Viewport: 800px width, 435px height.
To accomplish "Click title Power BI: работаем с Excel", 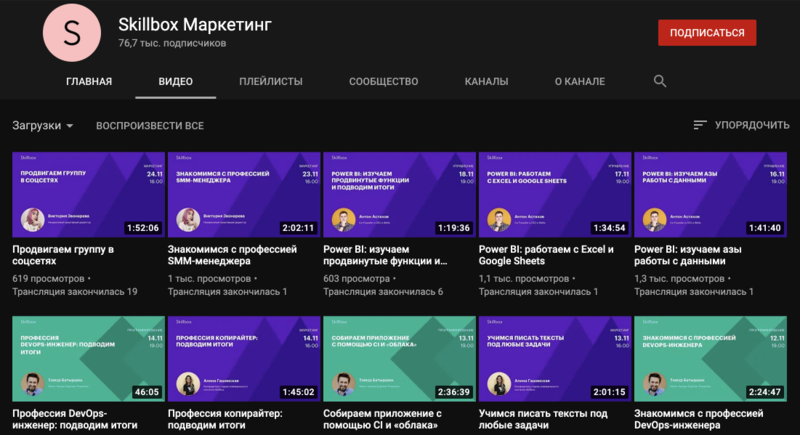I will coord(546,255).
